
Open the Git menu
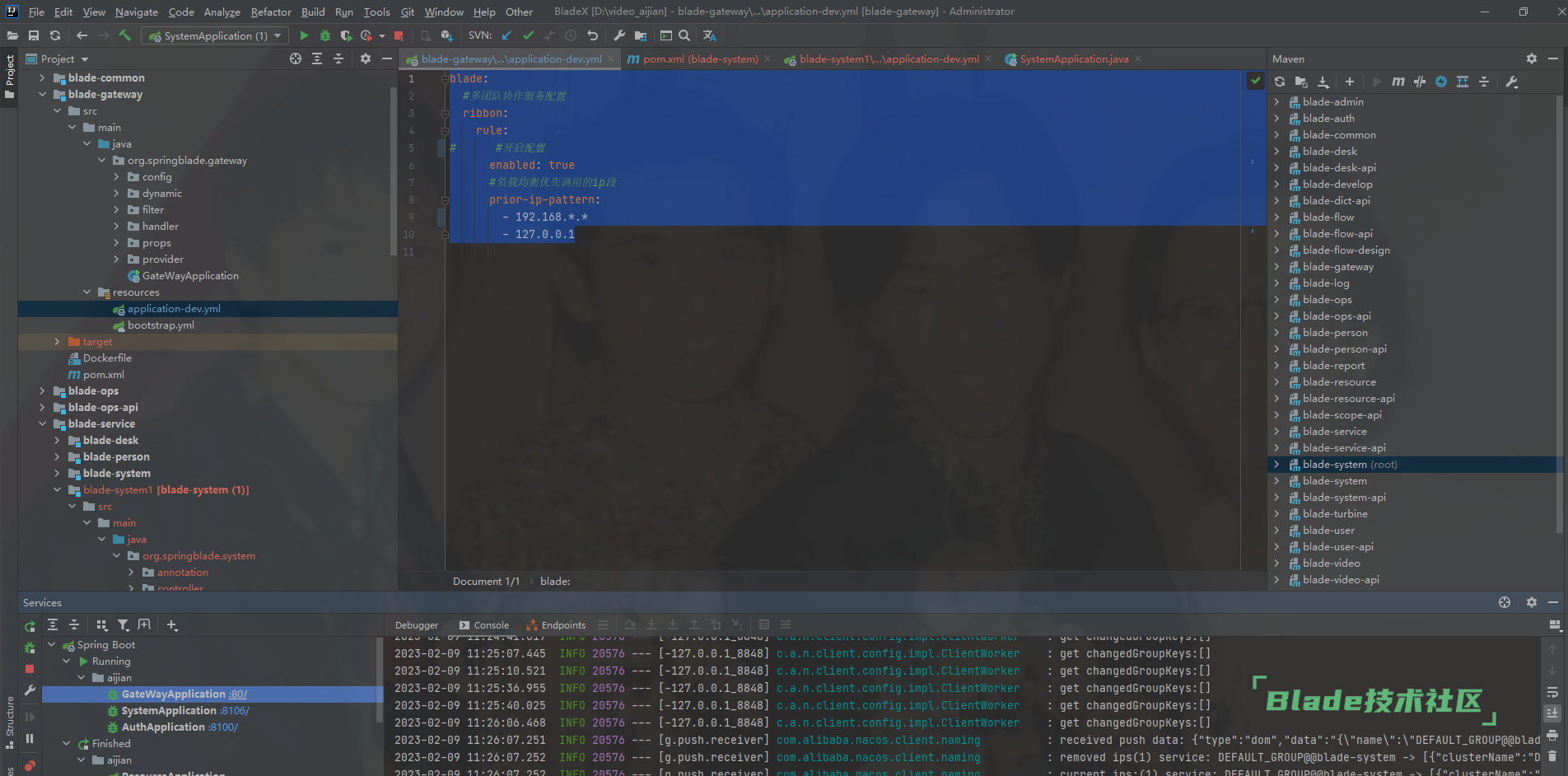pos(408,12)
